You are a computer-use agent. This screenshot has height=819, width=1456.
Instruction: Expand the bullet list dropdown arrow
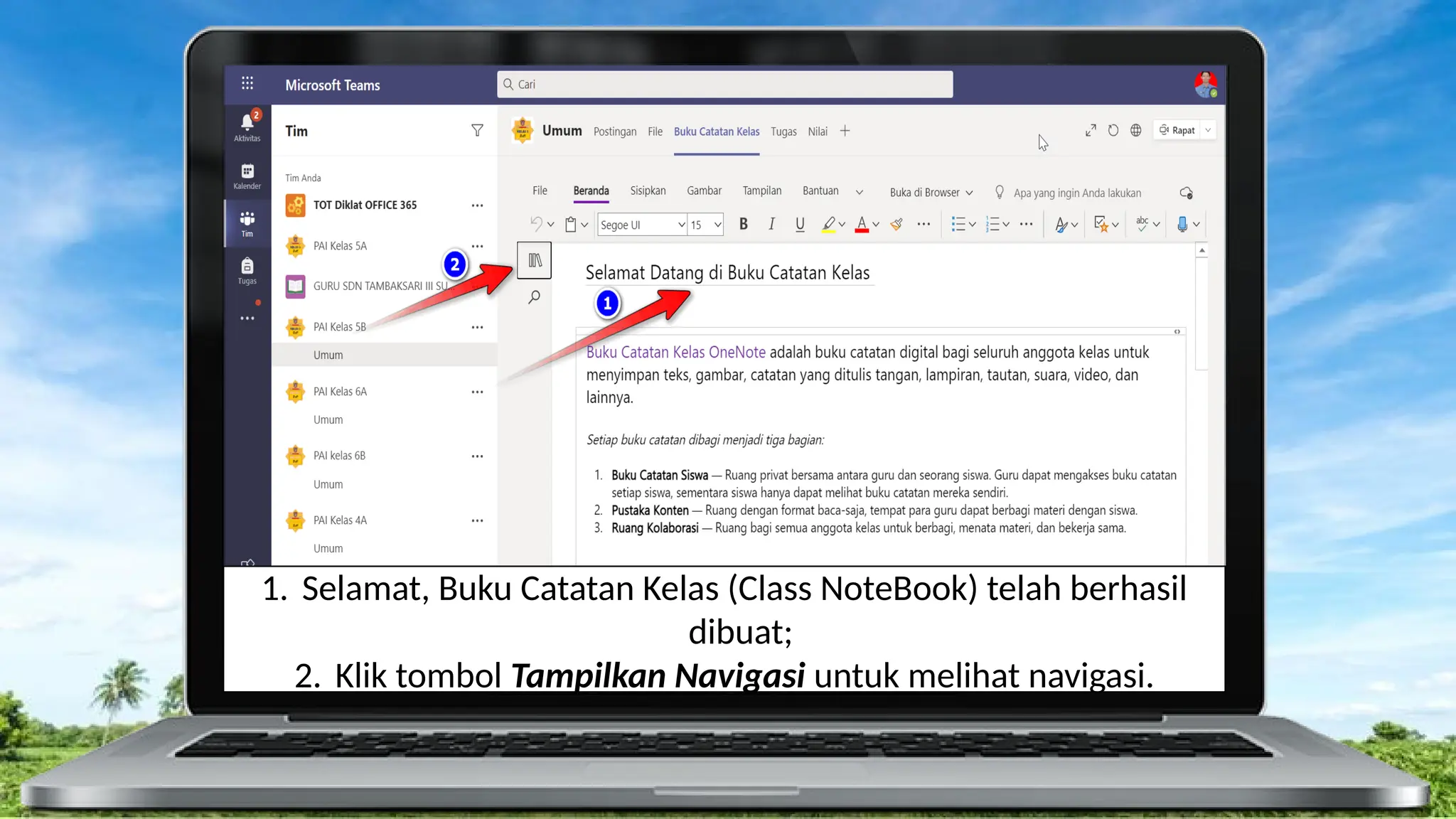coord(972,225)
